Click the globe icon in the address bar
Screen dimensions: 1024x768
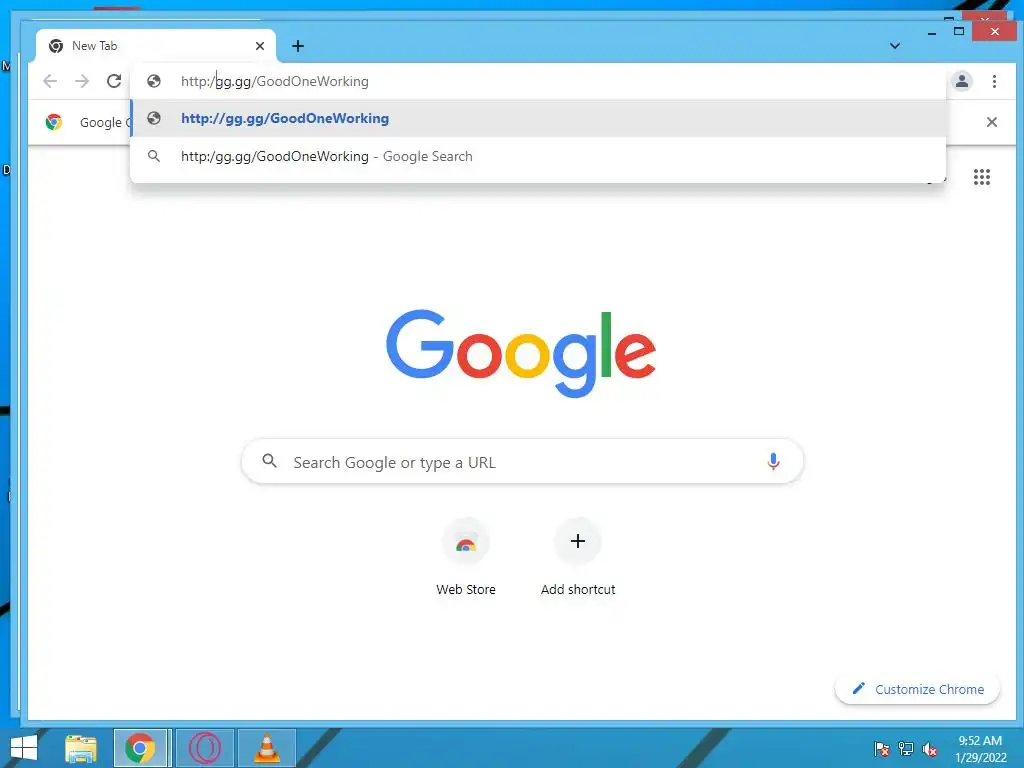154,81
